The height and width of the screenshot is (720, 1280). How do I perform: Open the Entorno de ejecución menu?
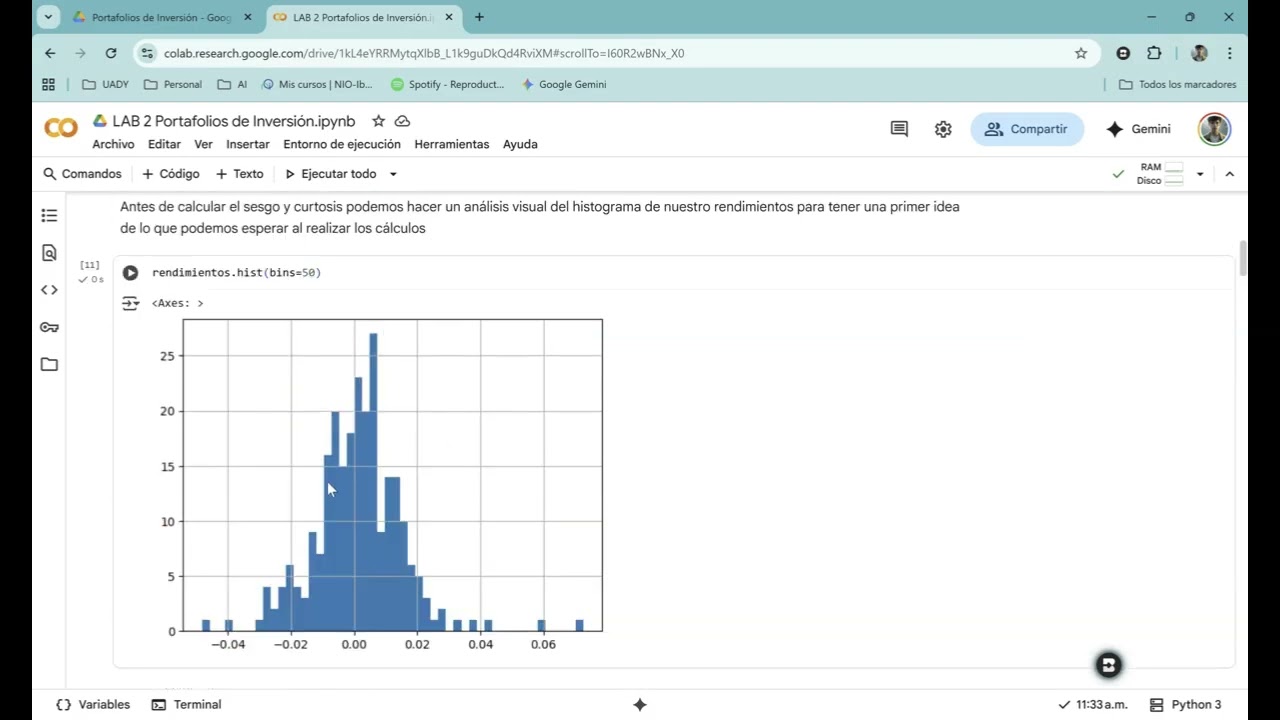(x=342, y=144)
